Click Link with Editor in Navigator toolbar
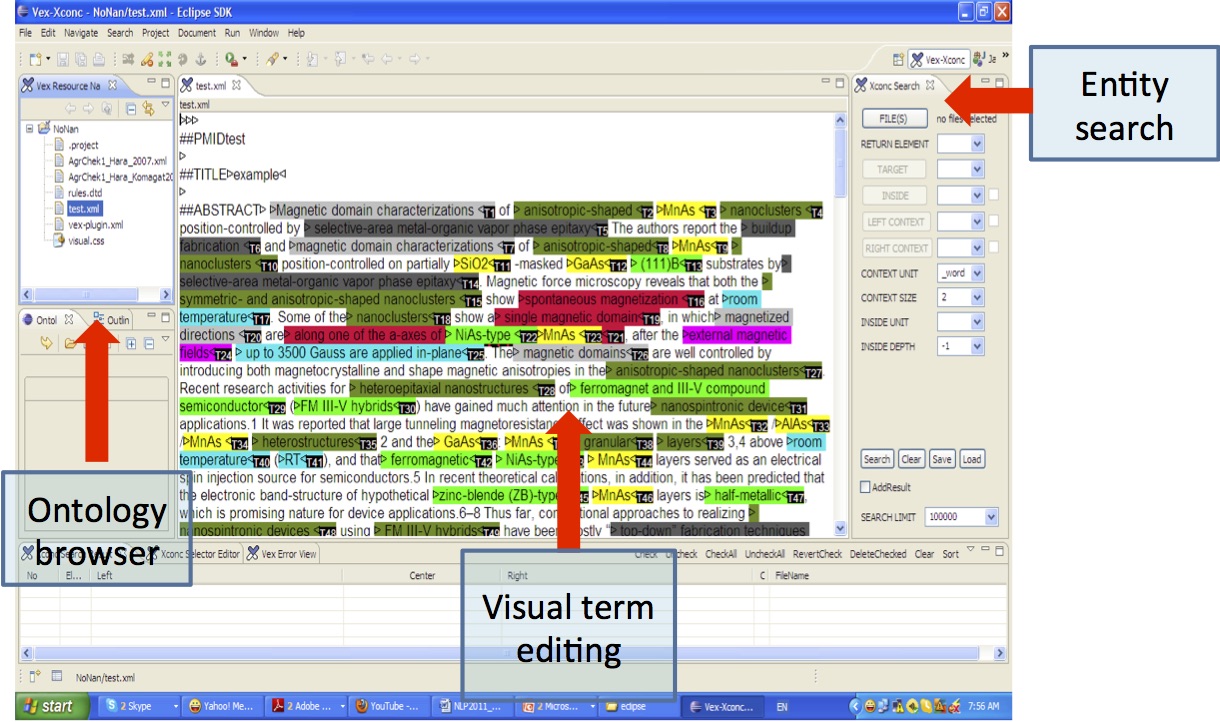This screenshot has height=722, width=1220. [148, 108]
